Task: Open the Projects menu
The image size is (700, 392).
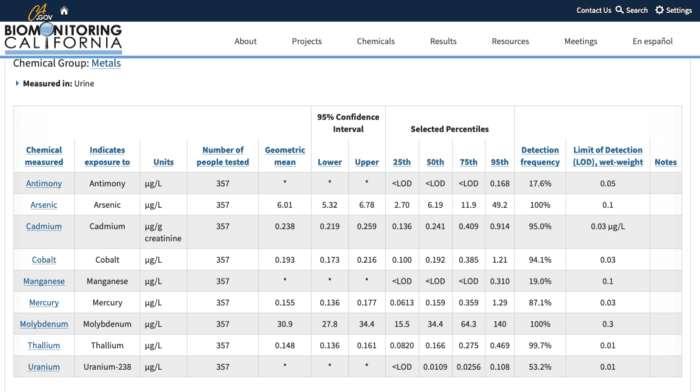Action: pyautogui.click(x=307, y=41)
